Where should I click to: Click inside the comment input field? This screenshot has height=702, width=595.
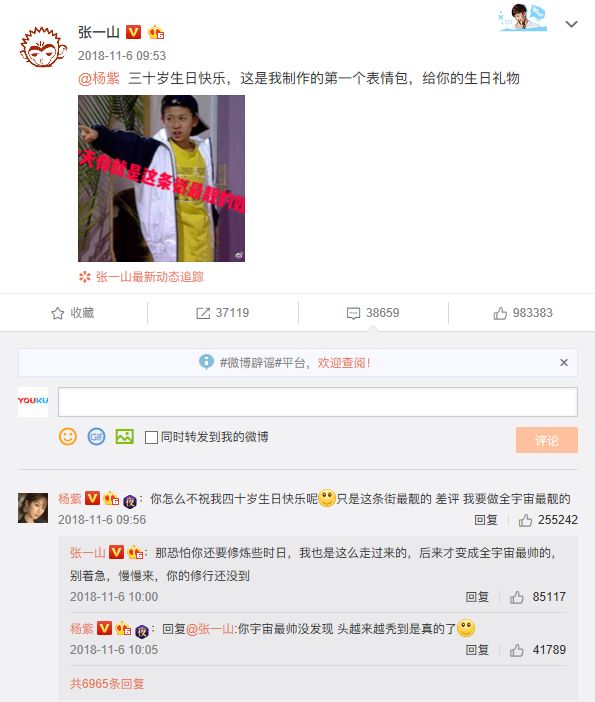coord(318,402)
